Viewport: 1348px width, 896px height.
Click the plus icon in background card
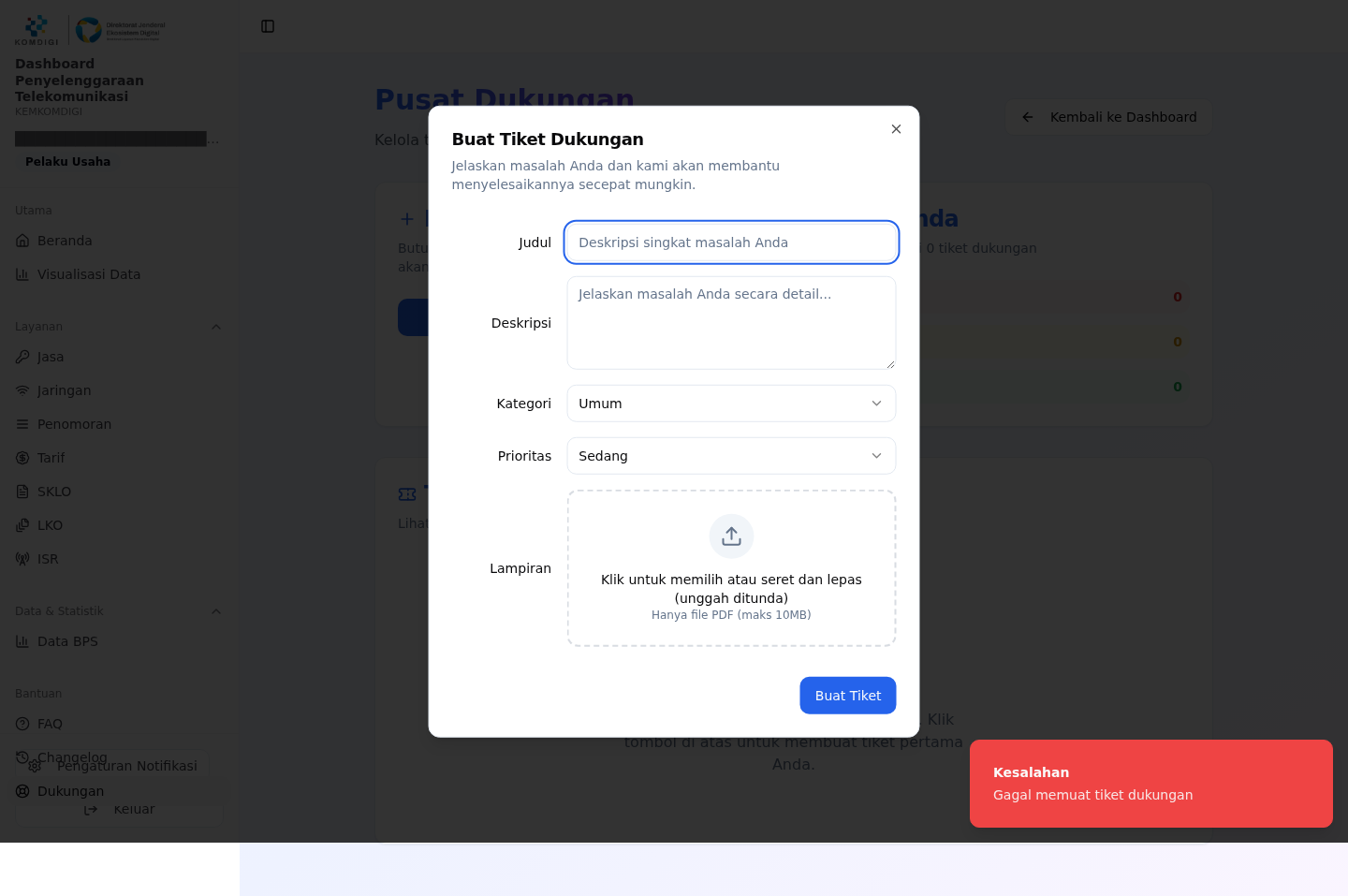pyautogui.click(x=407, y=218)
